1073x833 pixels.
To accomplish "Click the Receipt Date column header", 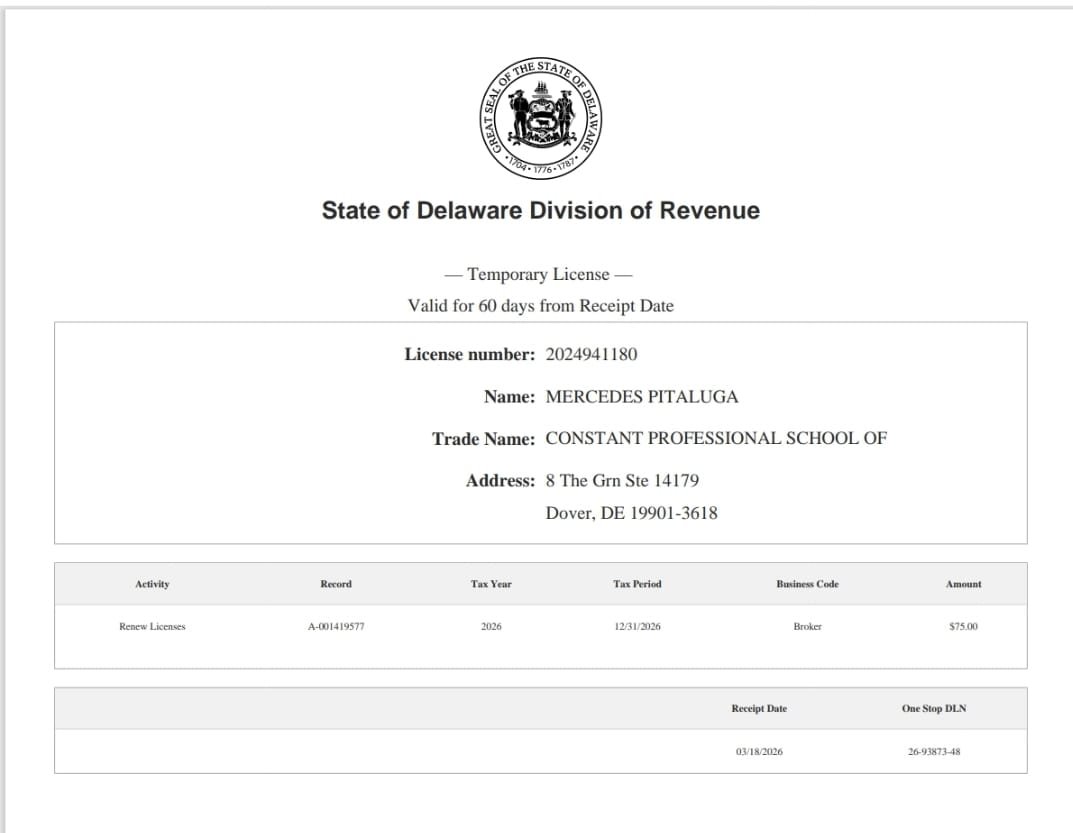I will (x=759, y=709).
